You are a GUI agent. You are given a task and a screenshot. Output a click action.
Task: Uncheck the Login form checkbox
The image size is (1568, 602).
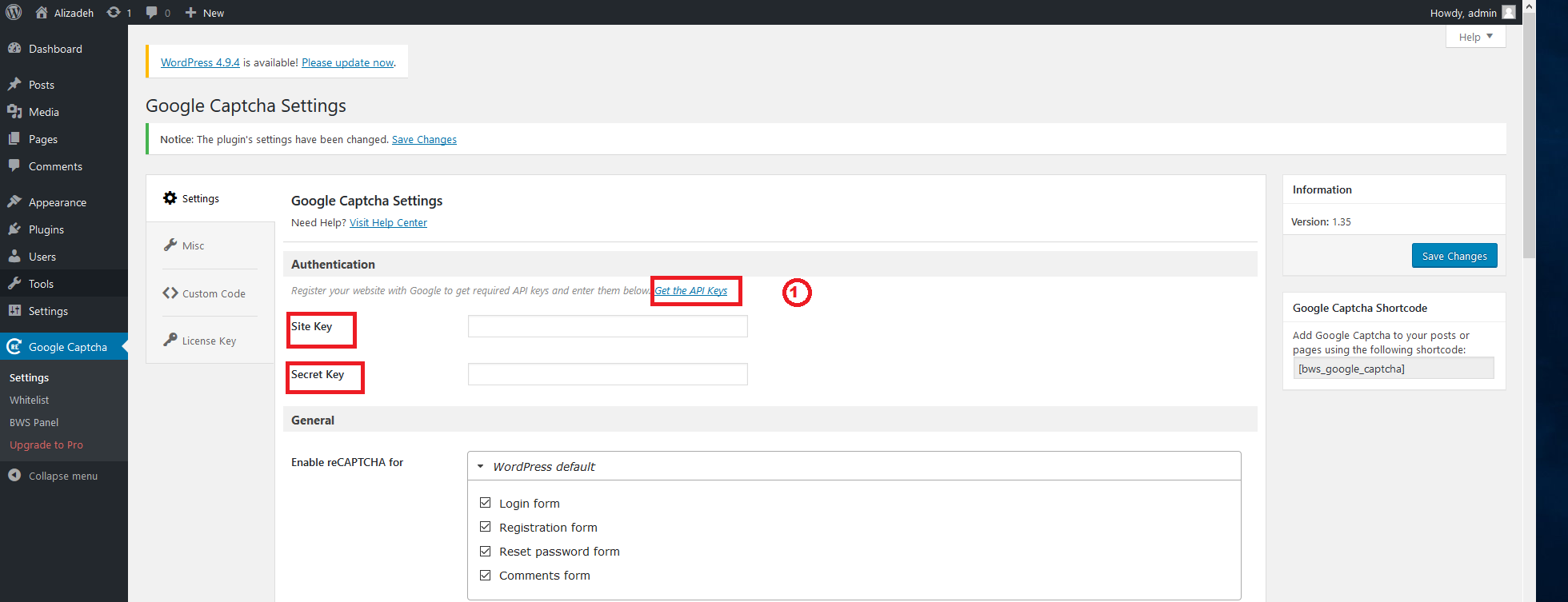click(485, 503)
